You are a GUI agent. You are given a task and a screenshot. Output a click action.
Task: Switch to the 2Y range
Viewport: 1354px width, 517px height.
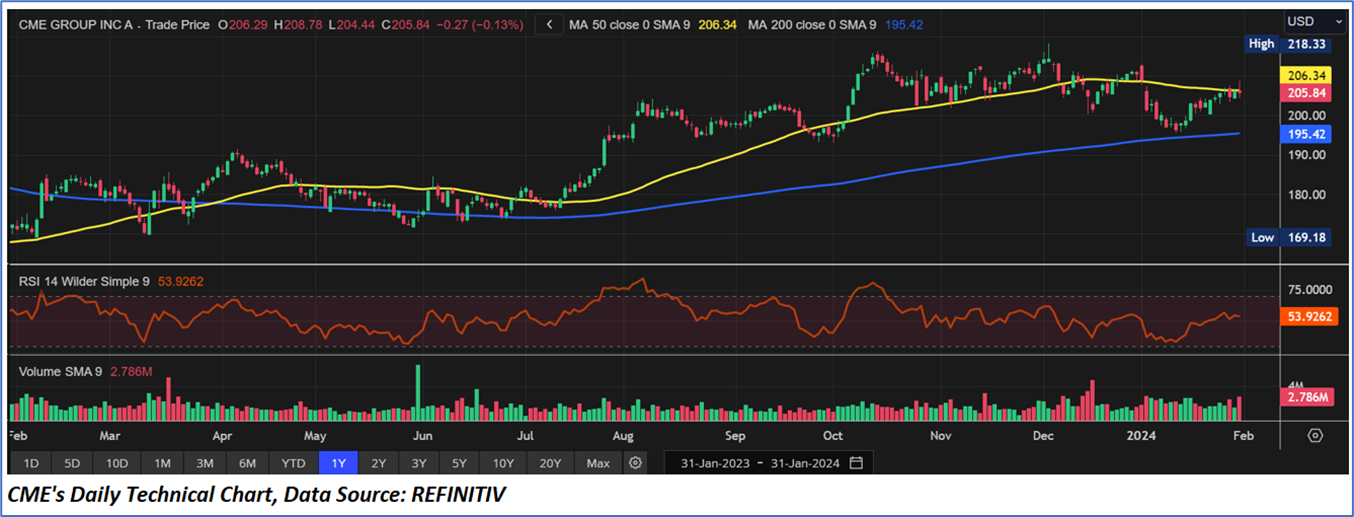(x=378, y=463)
